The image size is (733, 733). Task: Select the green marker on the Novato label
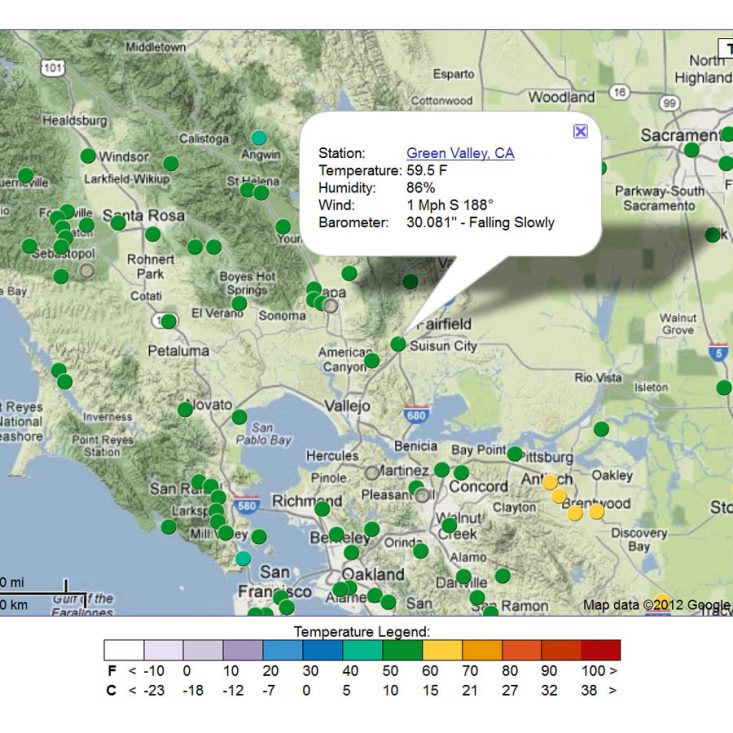185,410
